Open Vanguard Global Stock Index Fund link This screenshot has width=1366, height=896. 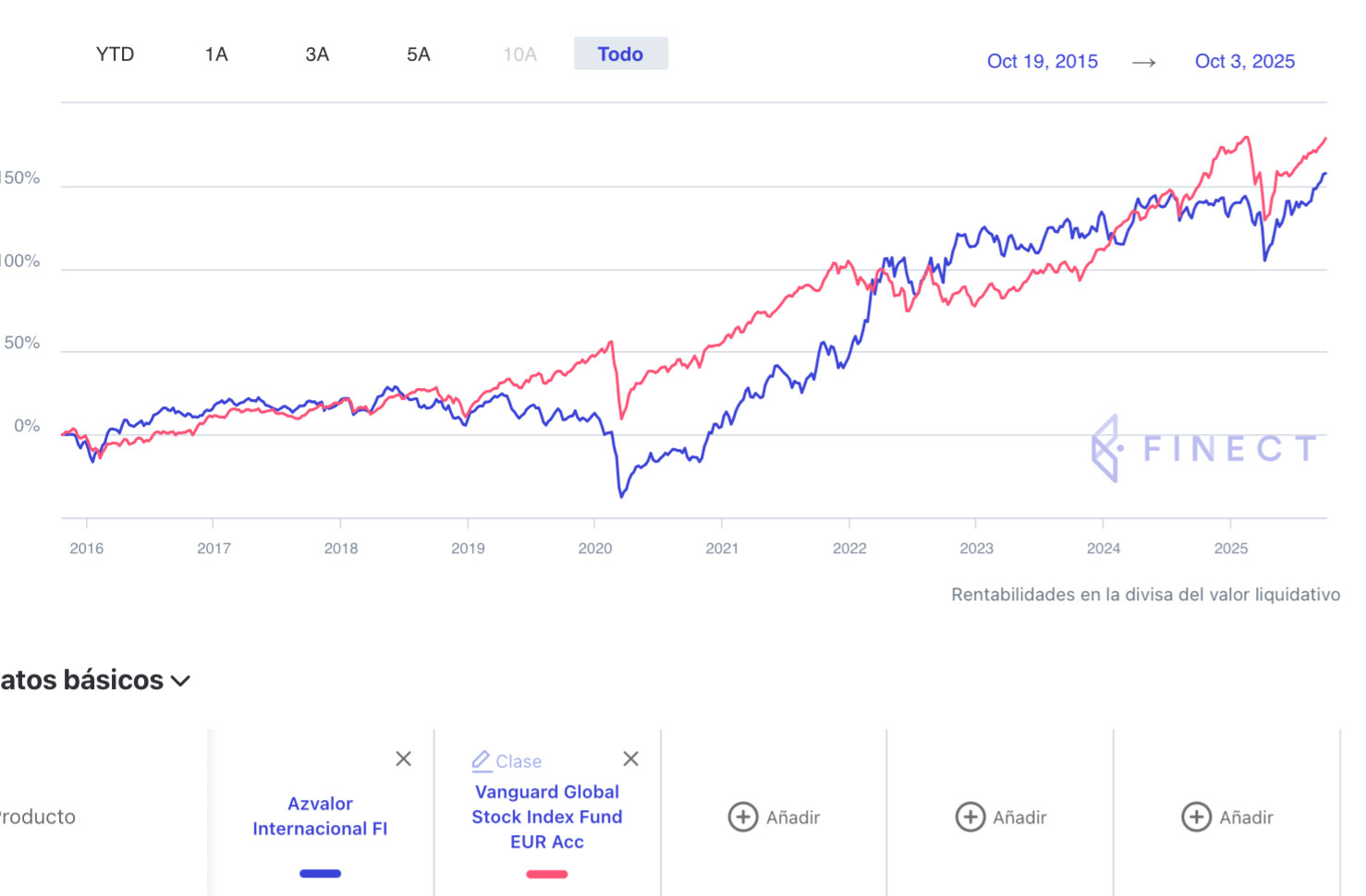547,817
